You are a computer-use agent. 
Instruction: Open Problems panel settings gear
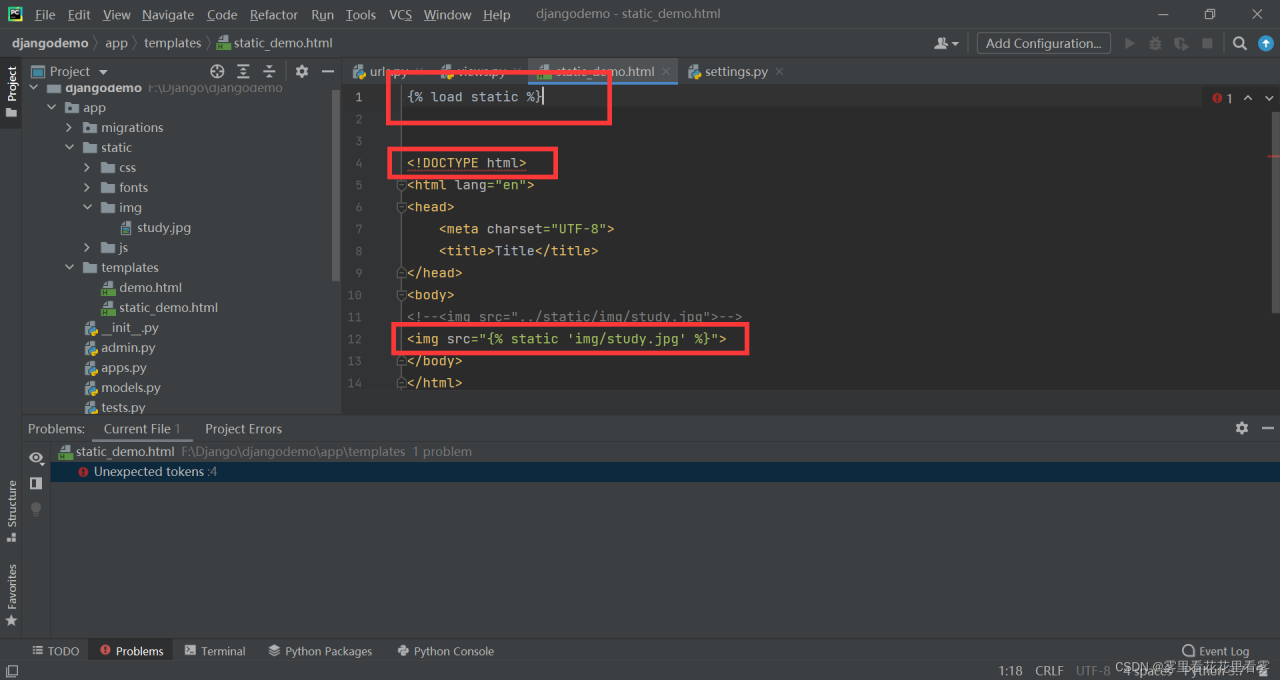[x=1241, y=428]
